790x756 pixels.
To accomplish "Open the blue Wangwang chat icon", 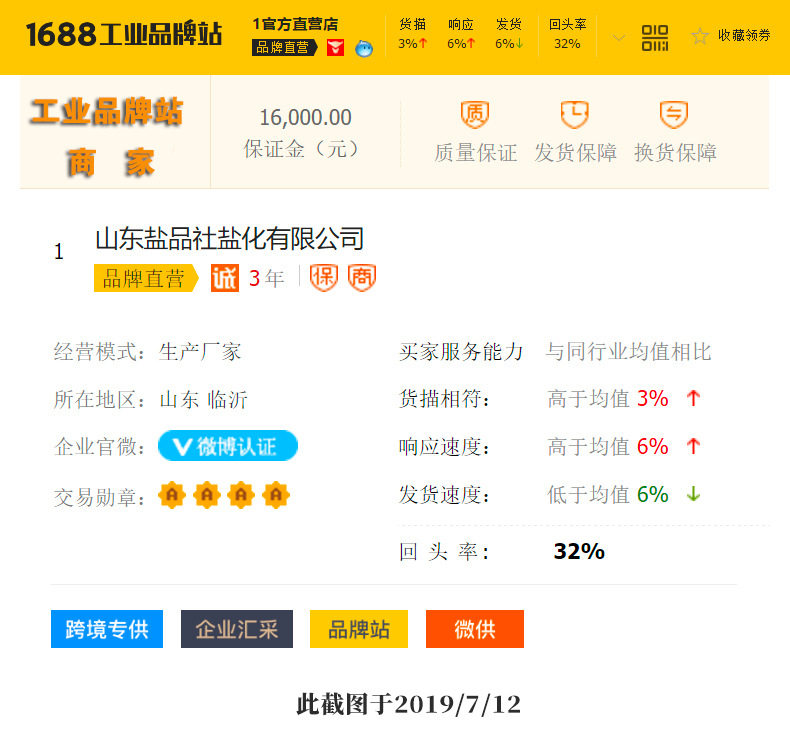I will [364, 48].
